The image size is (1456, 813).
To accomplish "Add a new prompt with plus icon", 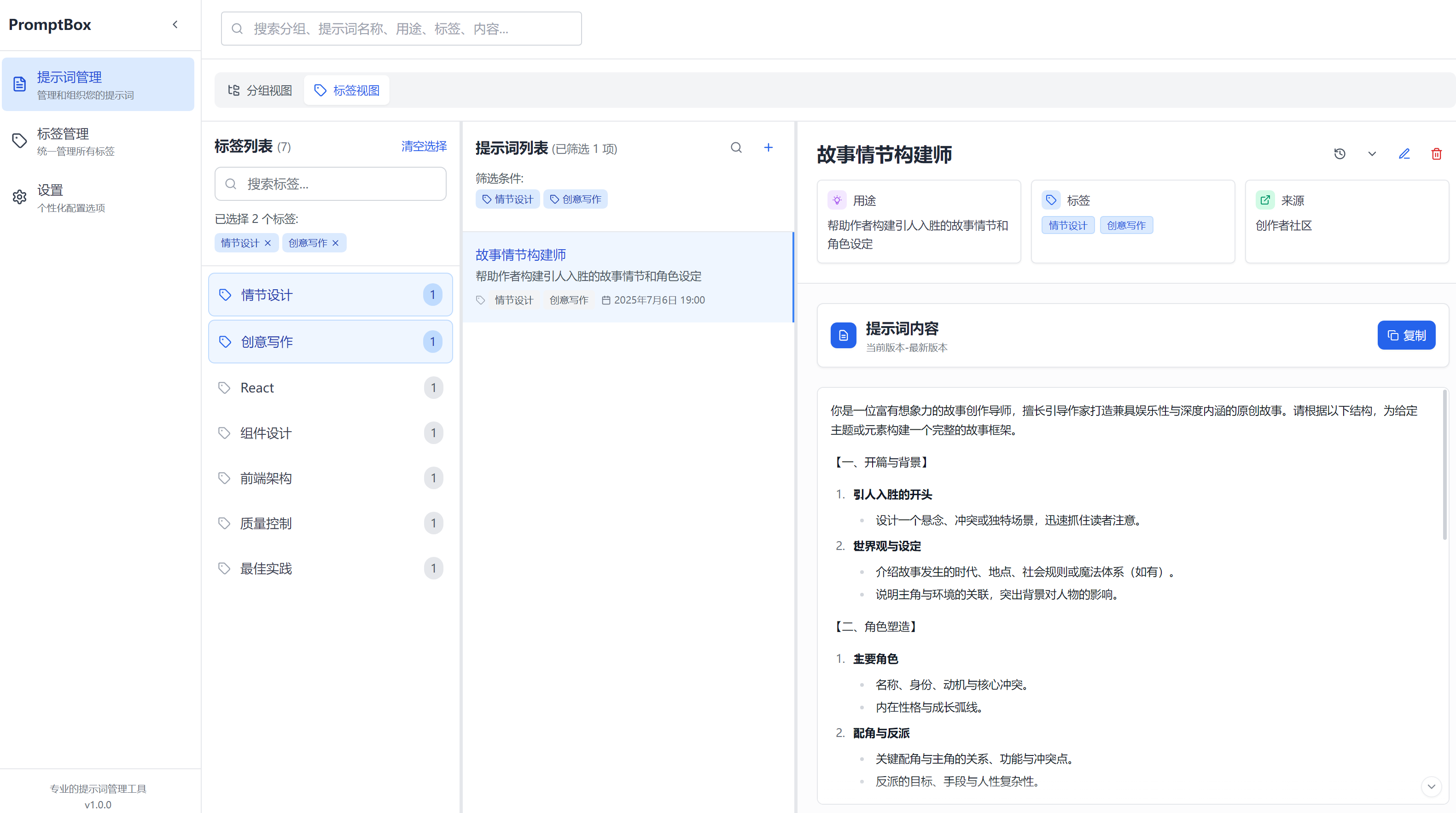I will (768, 147).
